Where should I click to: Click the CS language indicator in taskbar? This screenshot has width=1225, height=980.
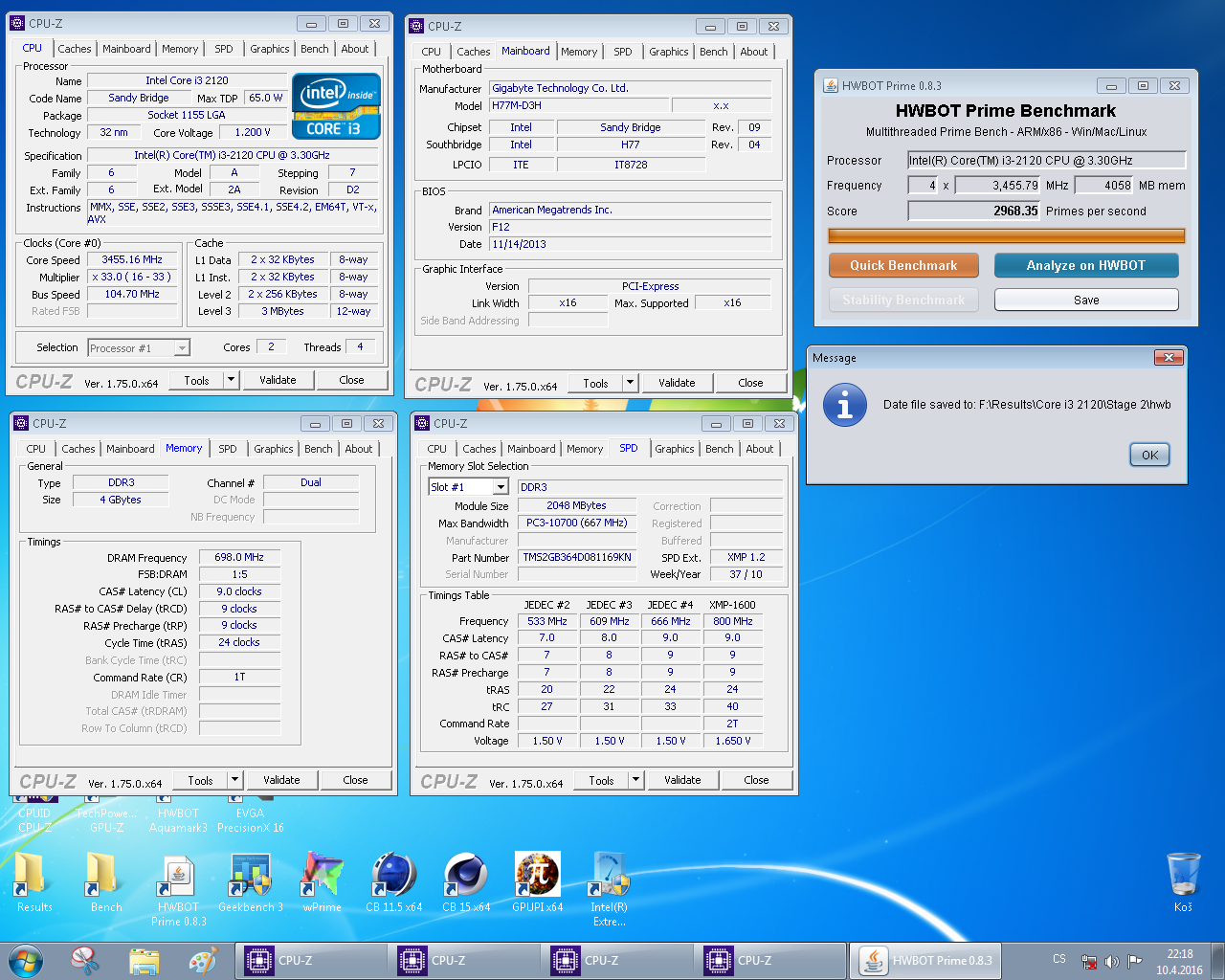1058,959
